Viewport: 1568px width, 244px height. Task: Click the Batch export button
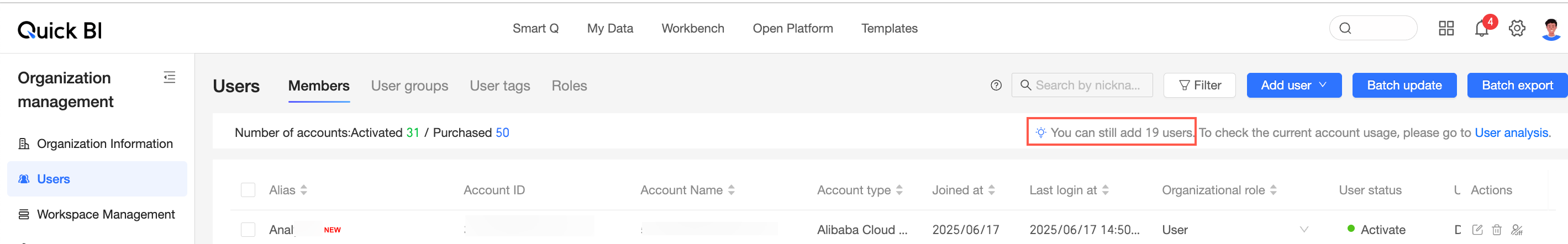(x=1517, y=85)
